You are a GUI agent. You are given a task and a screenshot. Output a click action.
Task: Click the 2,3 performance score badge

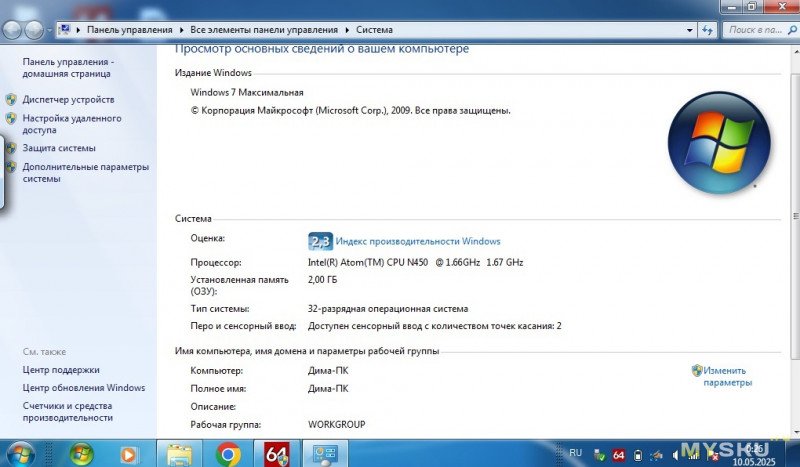pos(320,241)
